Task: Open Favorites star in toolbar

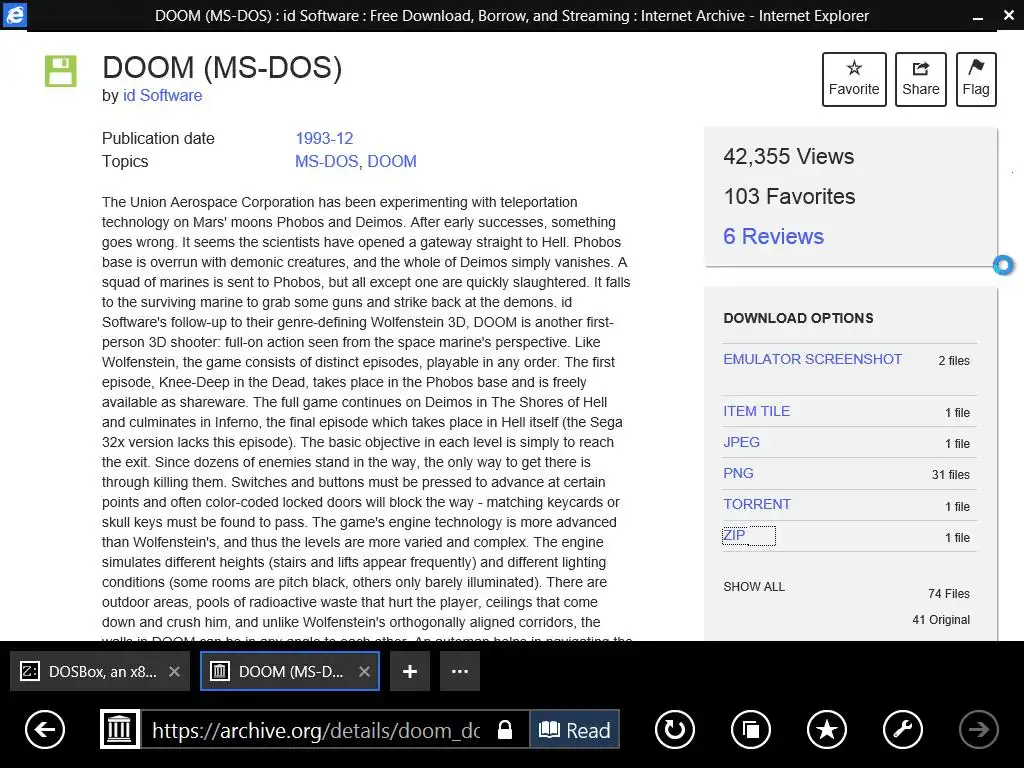Action: pyautogui.click(x=827, y=729)
